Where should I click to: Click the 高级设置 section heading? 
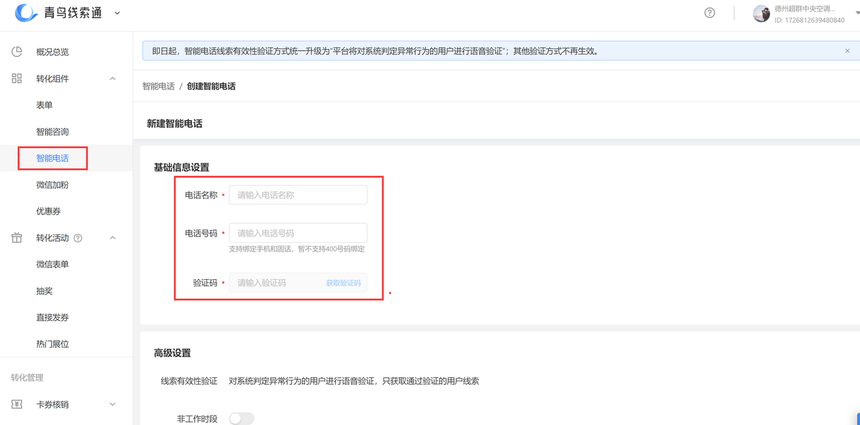[x=172, y=353]
